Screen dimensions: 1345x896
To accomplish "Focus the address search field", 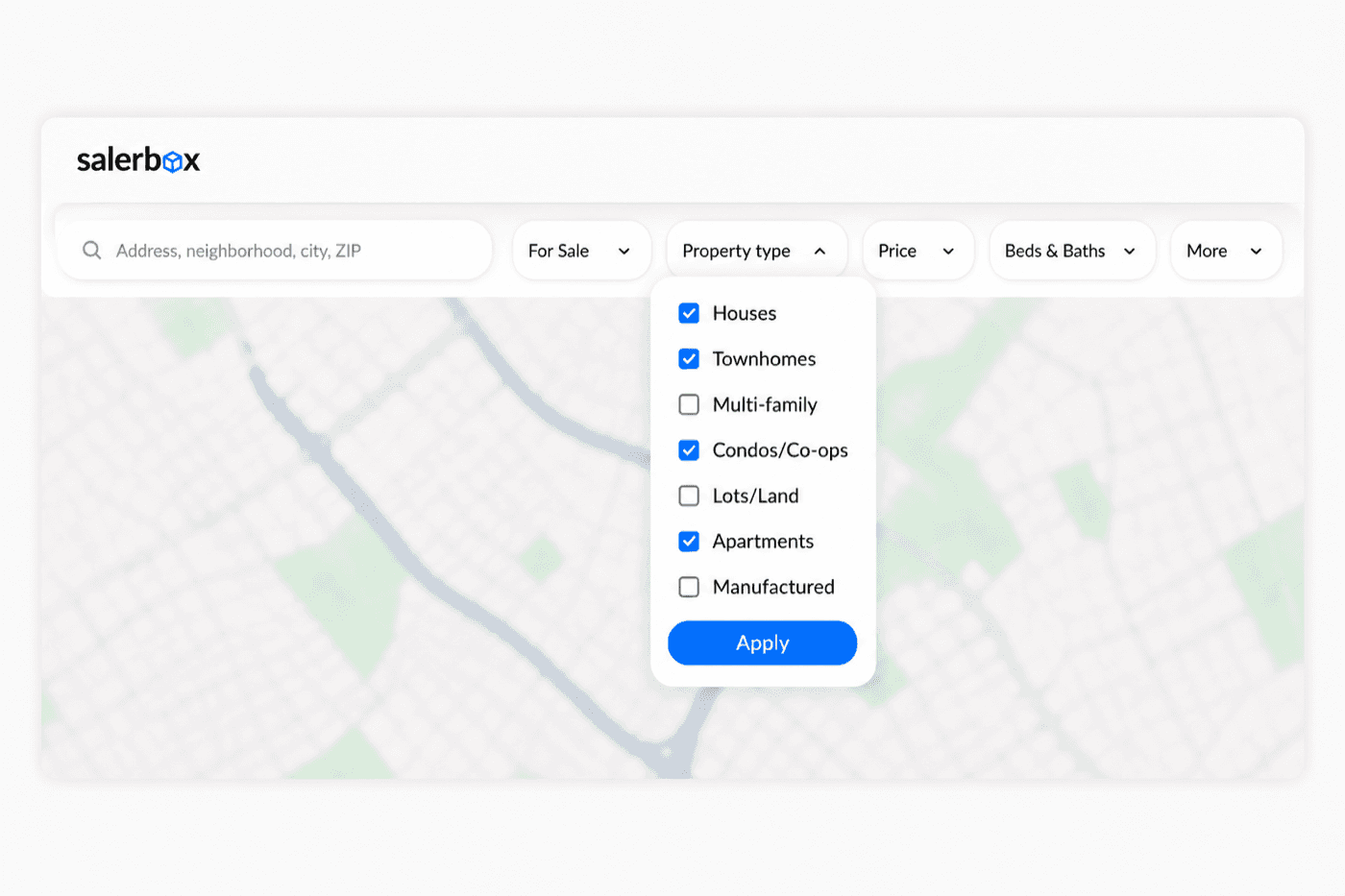I will click(275, 251).
